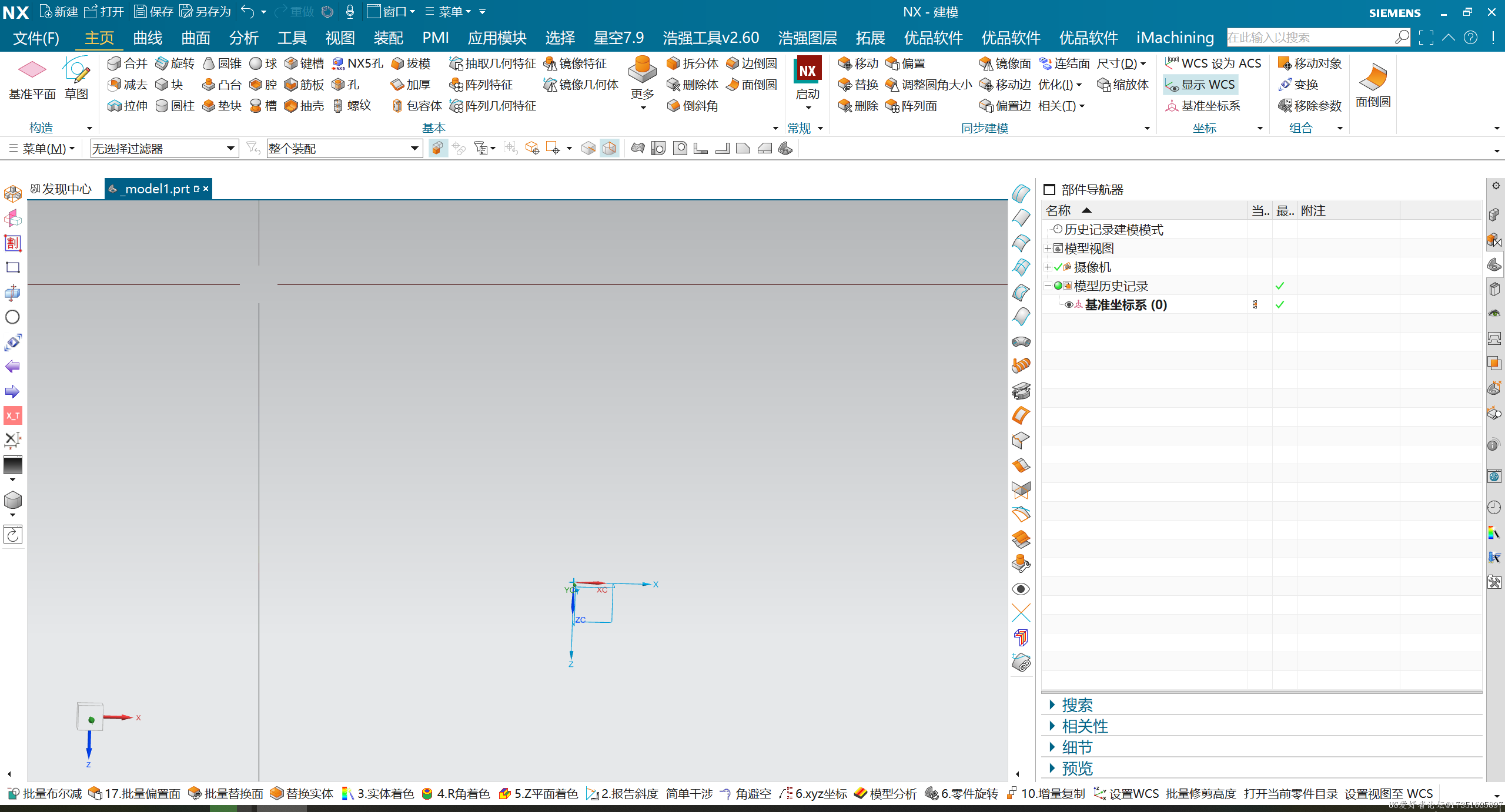Image resolution: width=1505 pixels, height=812 pixels.
Task: Select 抽取几何特征 extract geometry tool
Action: [x=493, y=63]
